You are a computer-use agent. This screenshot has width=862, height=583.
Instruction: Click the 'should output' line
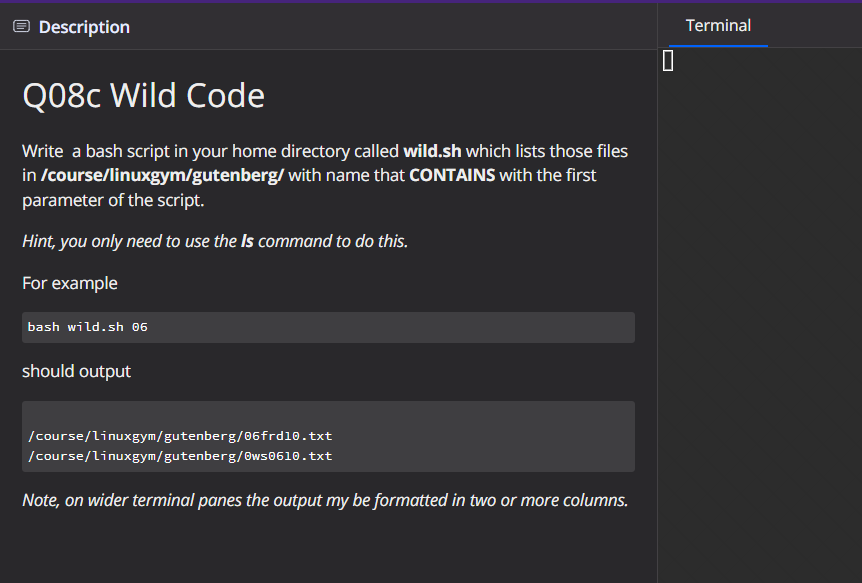pyautogui.click(x=76, y=371)
